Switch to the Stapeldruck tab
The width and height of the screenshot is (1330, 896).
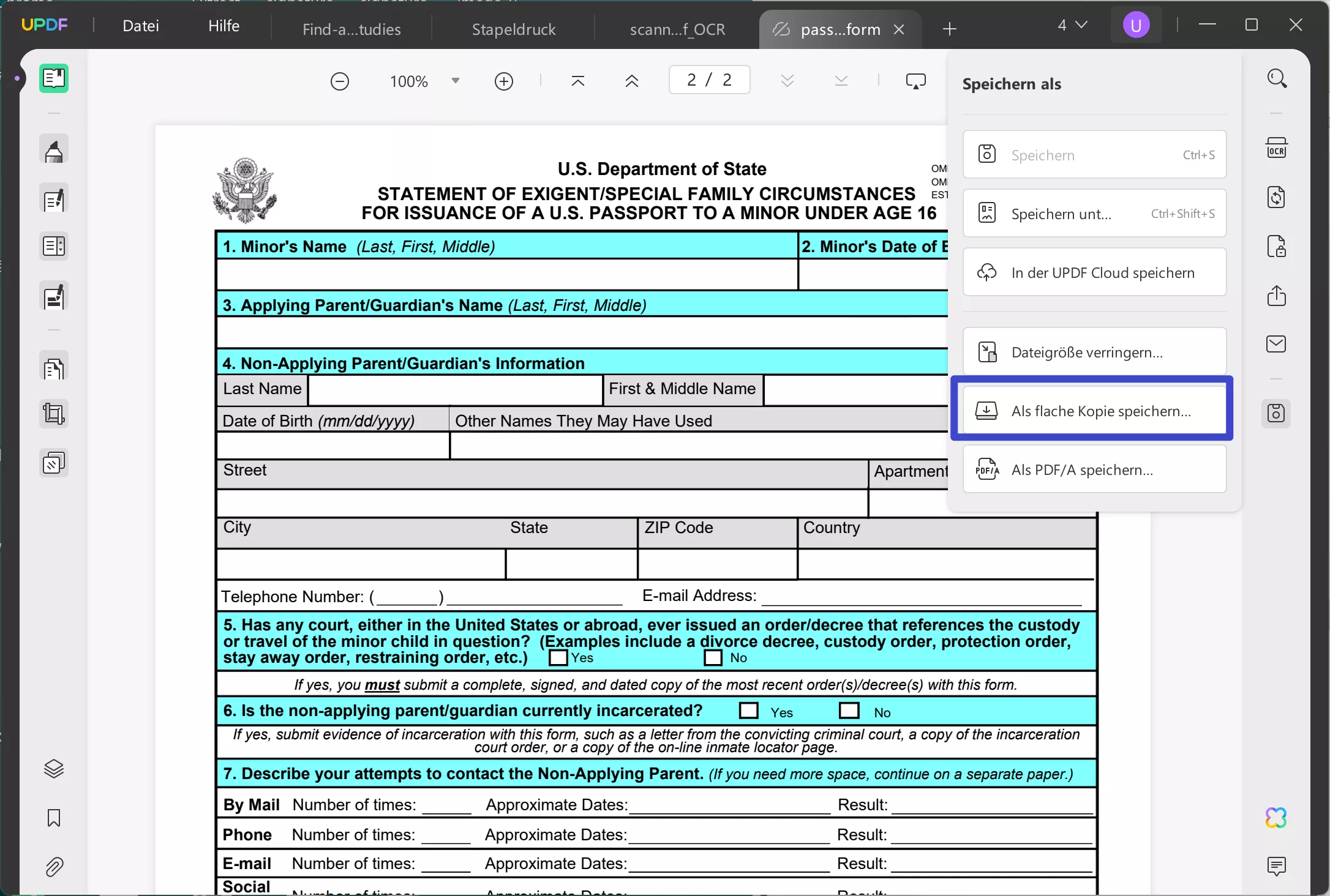513,29
